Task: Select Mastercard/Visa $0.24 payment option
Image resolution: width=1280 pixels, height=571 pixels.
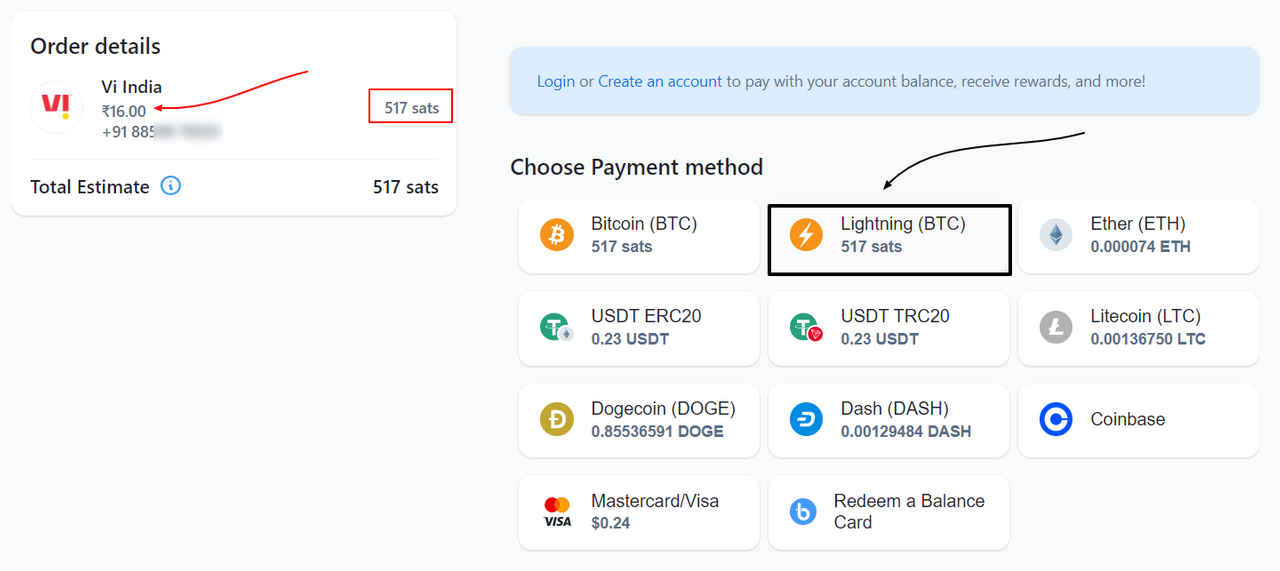Action: pyautogui.click(x=639, y=512)
